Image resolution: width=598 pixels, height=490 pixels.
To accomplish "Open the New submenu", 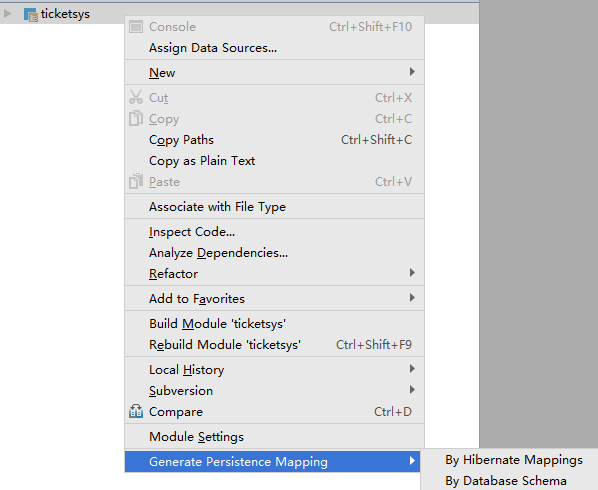I will 274,72.
